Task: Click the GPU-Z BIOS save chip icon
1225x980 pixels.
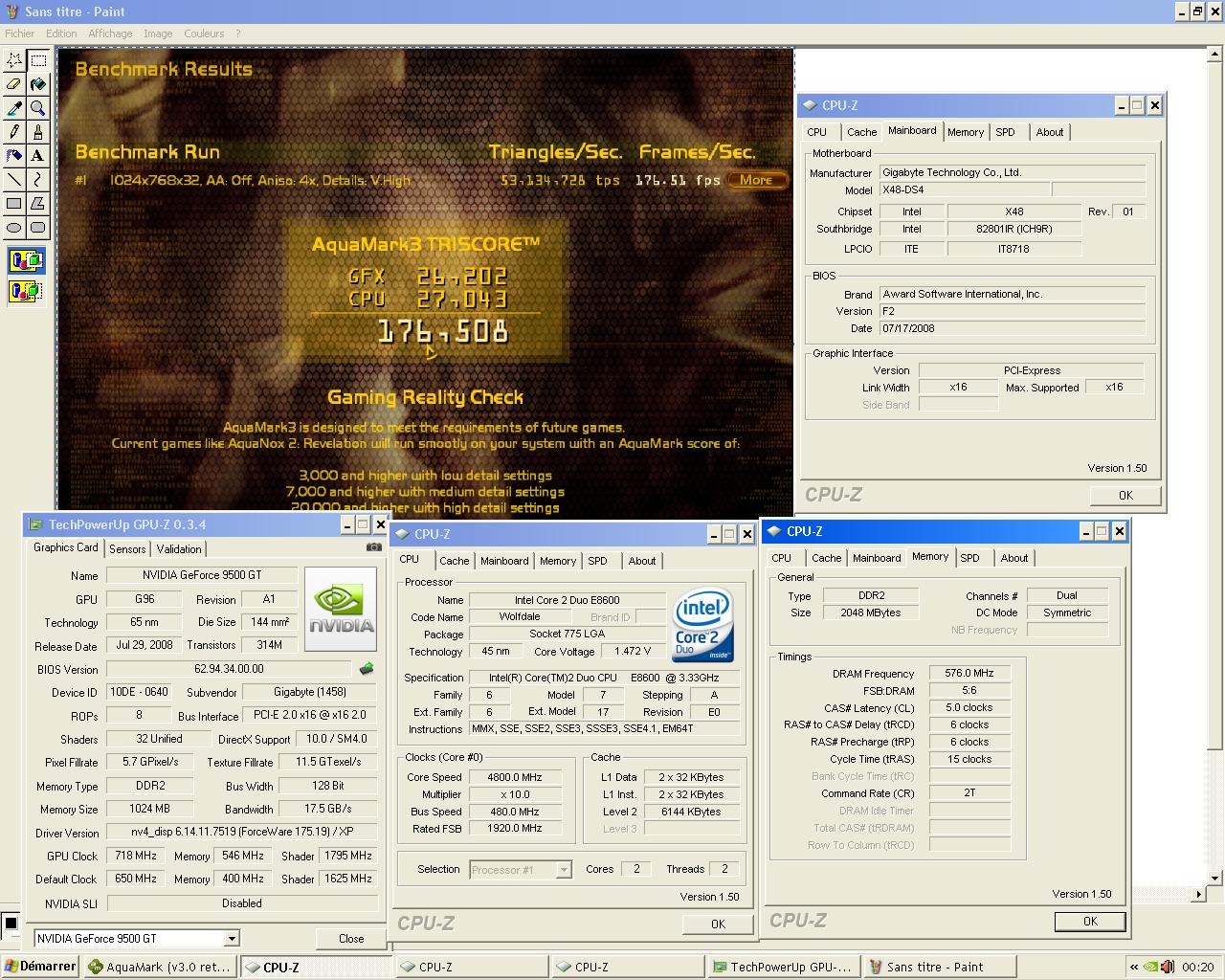Action: [366, 669]
